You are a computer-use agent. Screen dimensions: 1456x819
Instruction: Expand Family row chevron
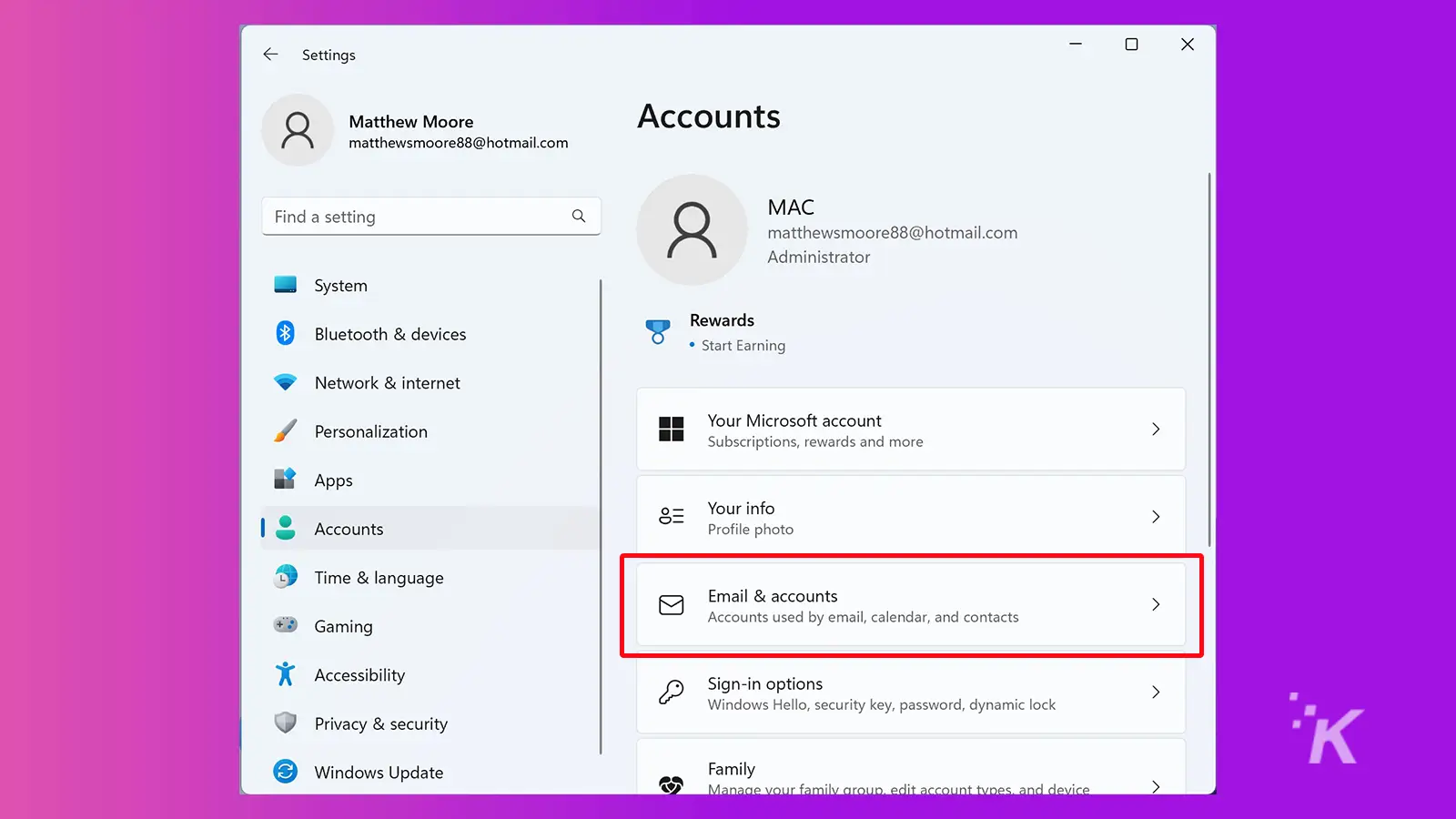click(1156, 785)
